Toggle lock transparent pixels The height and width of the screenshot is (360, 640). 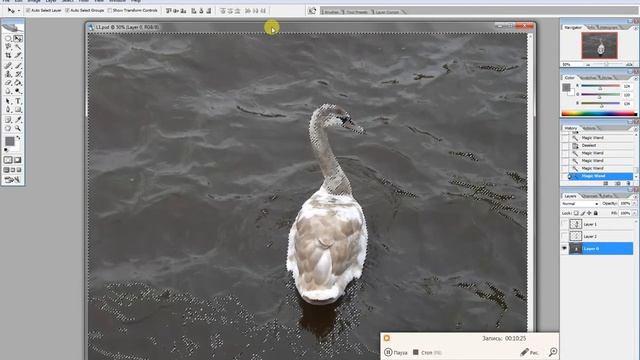576,213
